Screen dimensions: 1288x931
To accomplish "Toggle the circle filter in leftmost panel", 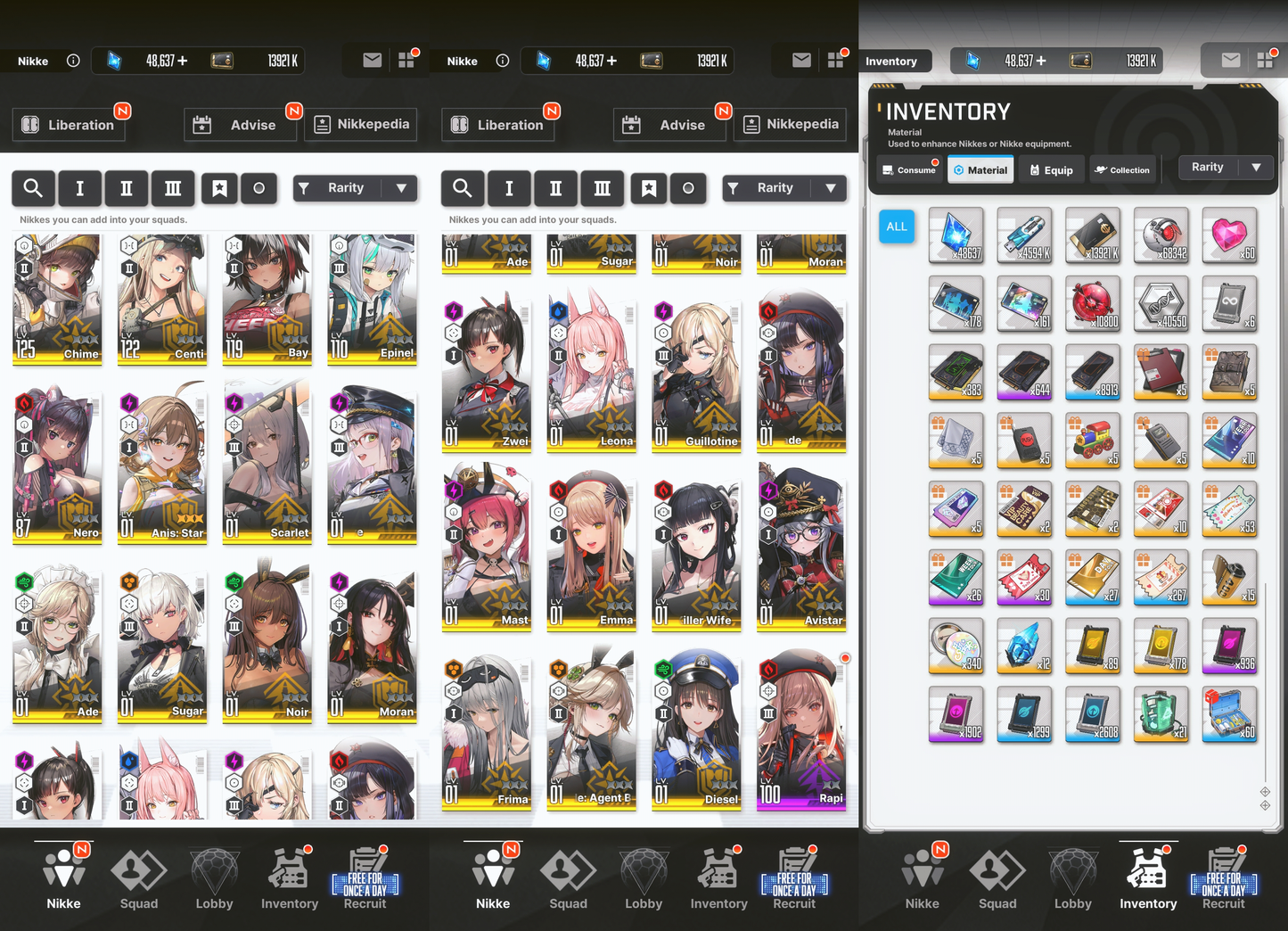I will [259, 188].
